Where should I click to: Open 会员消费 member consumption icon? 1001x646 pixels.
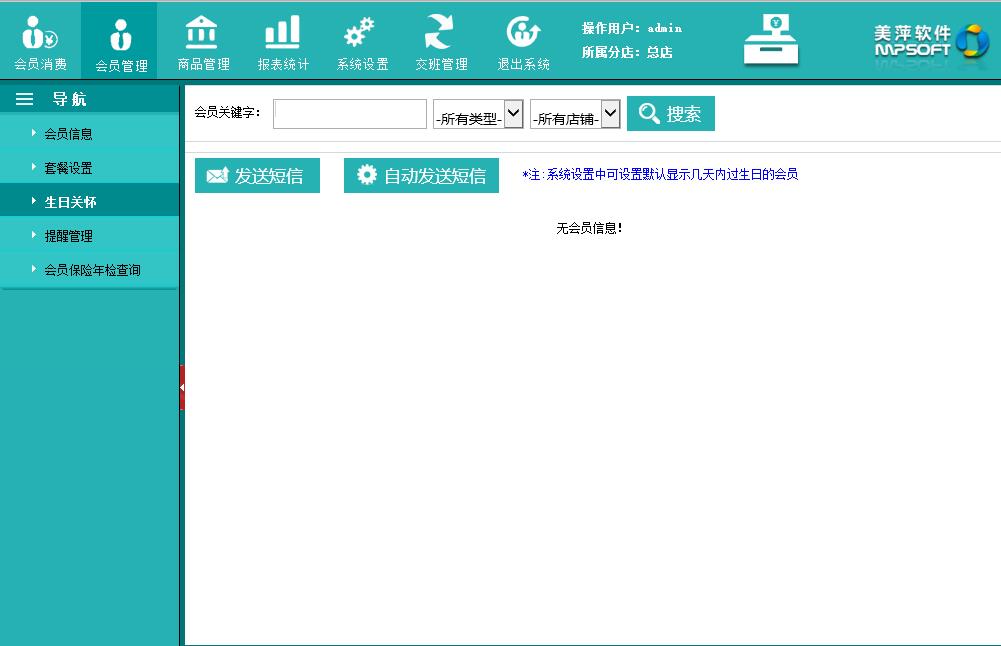click(x=40, y=41)
